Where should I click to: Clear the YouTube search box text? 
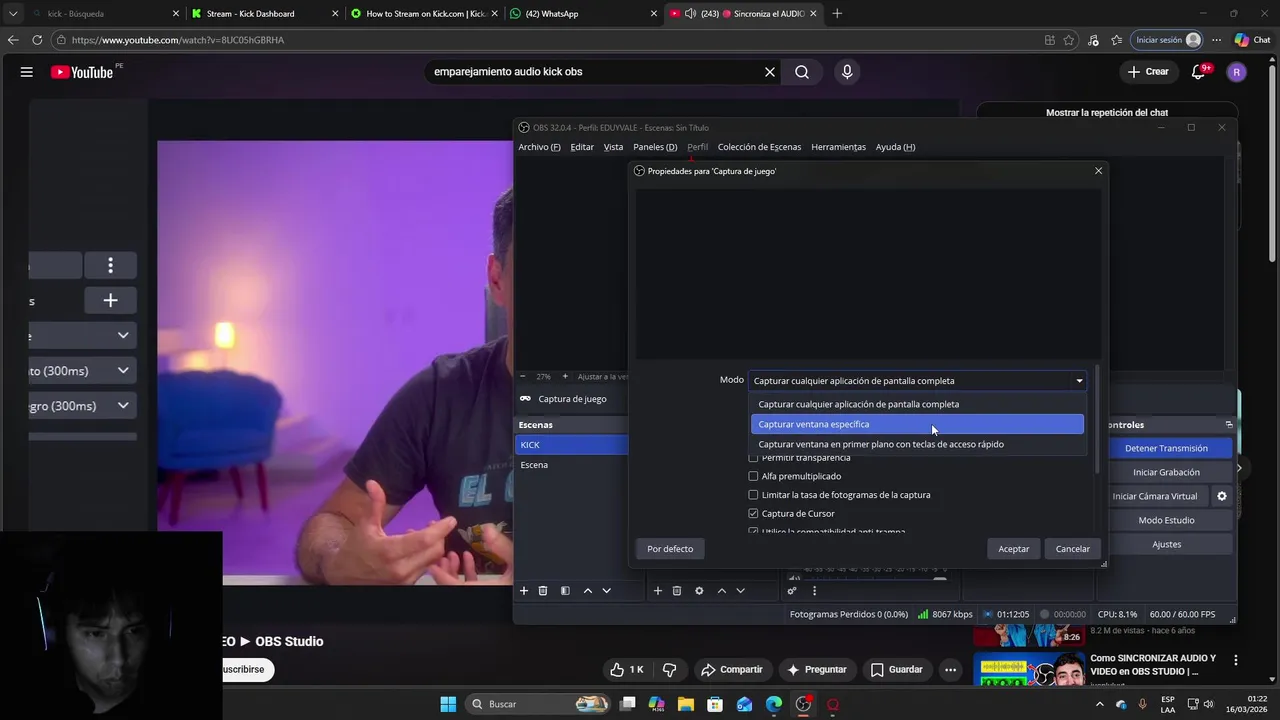click(770, 72)
